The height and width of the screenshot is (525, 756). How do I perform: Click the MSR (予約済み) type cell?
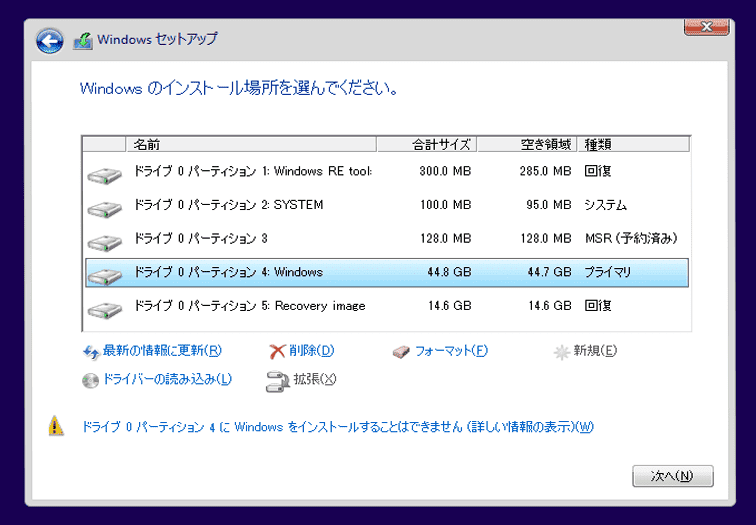631,239
